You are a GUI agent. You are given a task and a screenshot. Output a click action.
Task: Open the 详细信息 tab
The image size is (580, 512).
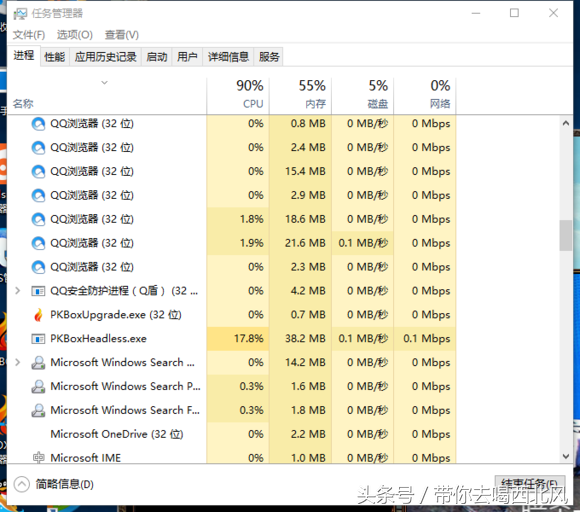pos(228,57)
